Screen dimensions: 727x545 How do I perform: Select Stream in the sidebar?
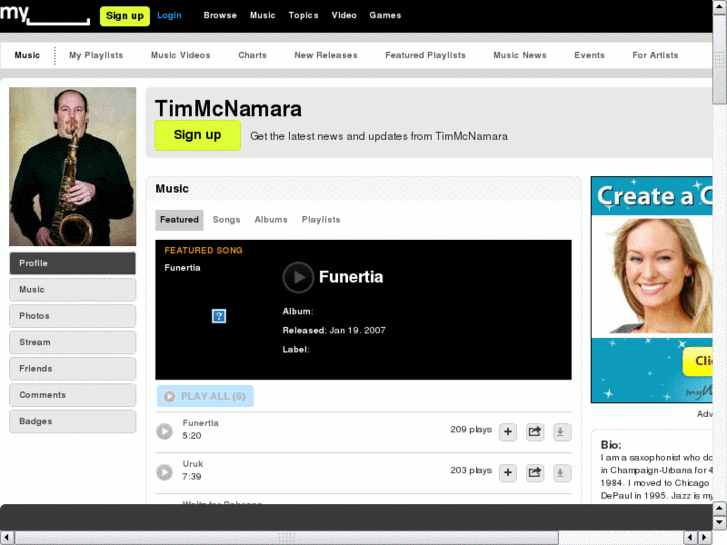click(x=72, y=342)
